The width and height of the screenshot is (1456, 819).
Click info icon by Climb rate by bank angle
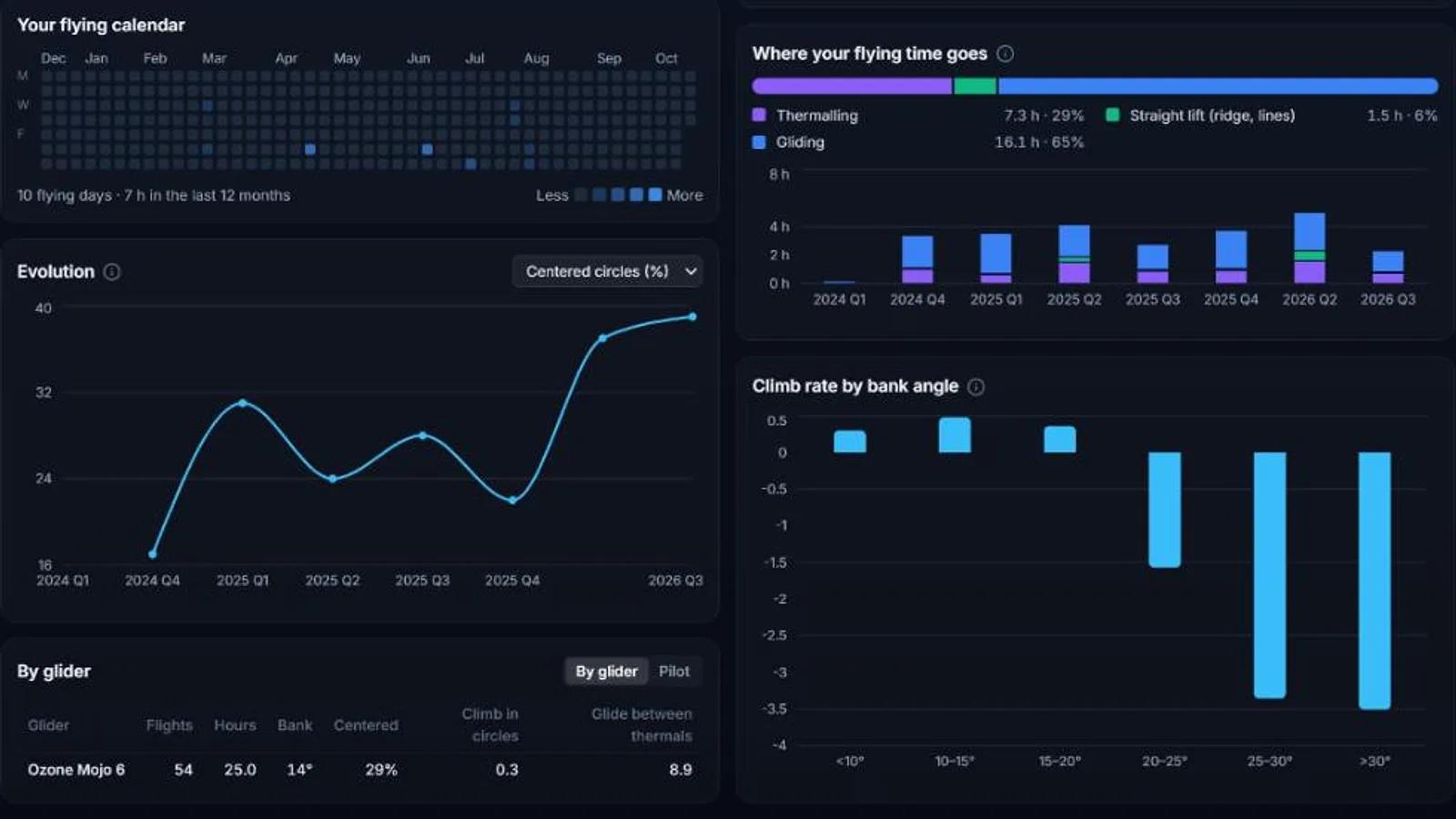(x=976, y=387)
